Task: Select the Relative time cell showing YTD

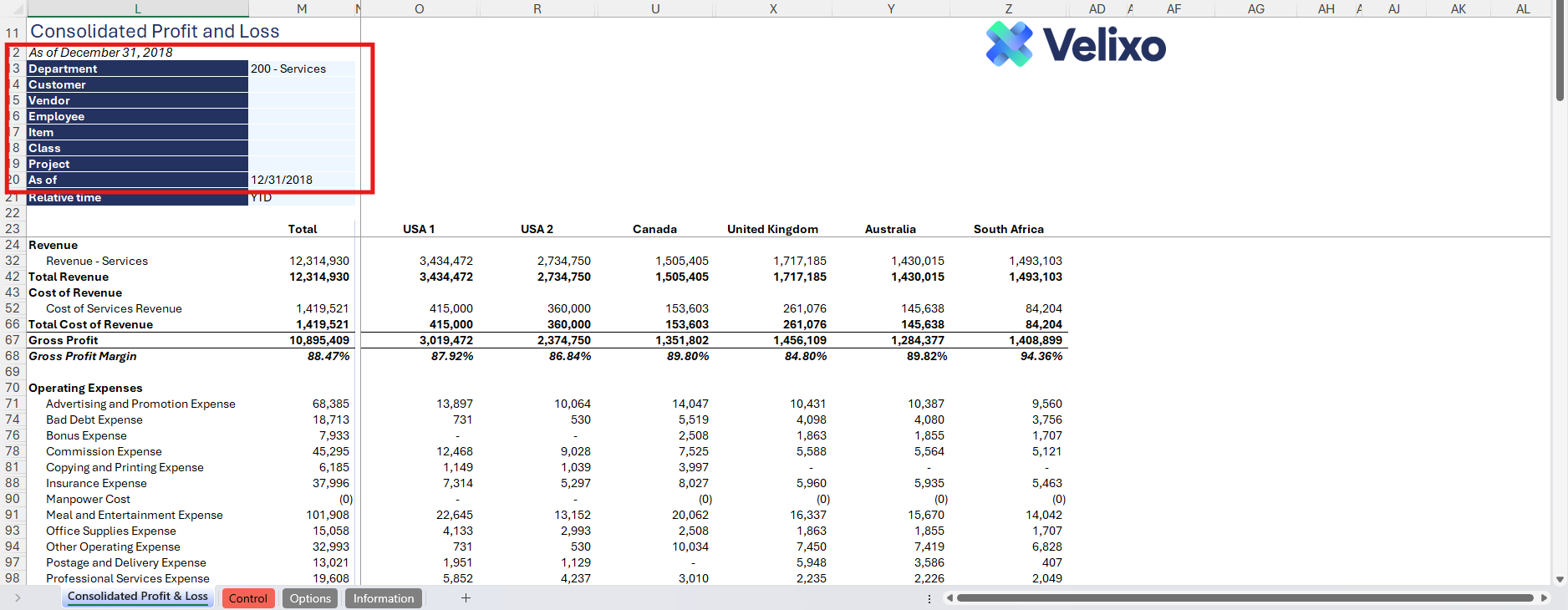Action: [302, 198]
